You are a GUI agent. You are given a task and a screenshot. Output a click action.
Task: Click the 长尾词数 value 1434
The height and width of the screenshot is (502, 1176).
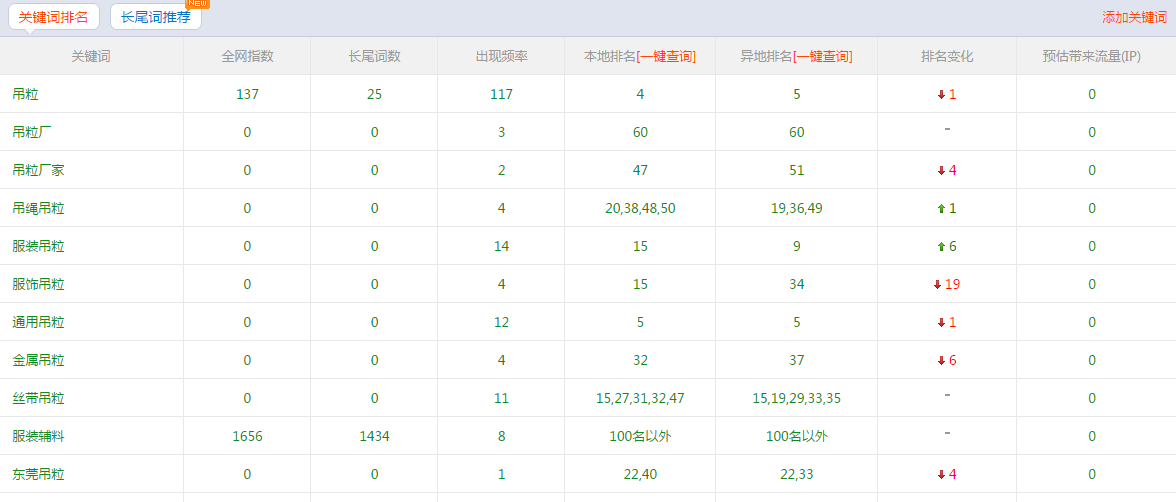tap(374, 437)
